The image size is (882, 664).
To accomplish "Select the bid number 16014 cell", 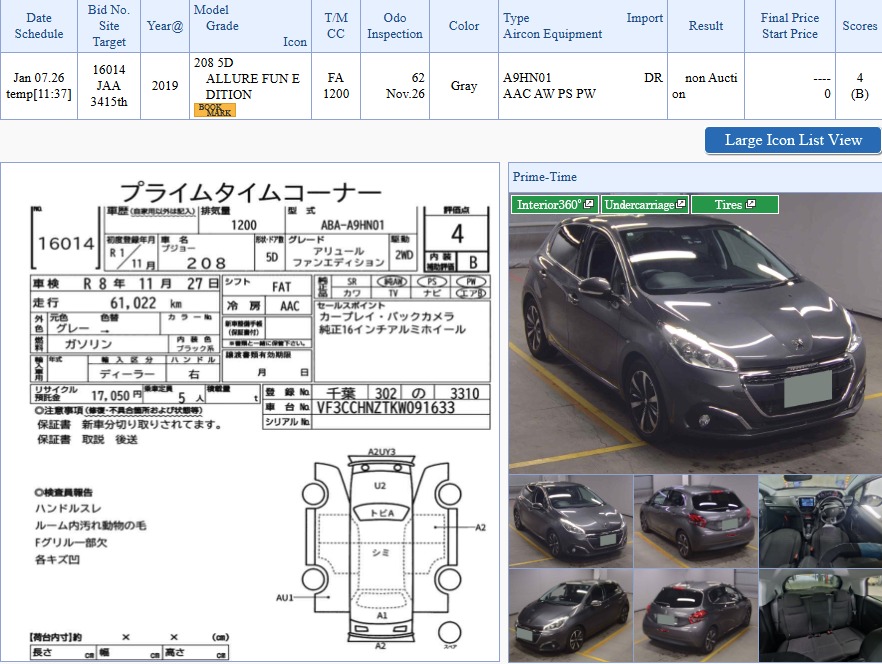I will point(109,86).
